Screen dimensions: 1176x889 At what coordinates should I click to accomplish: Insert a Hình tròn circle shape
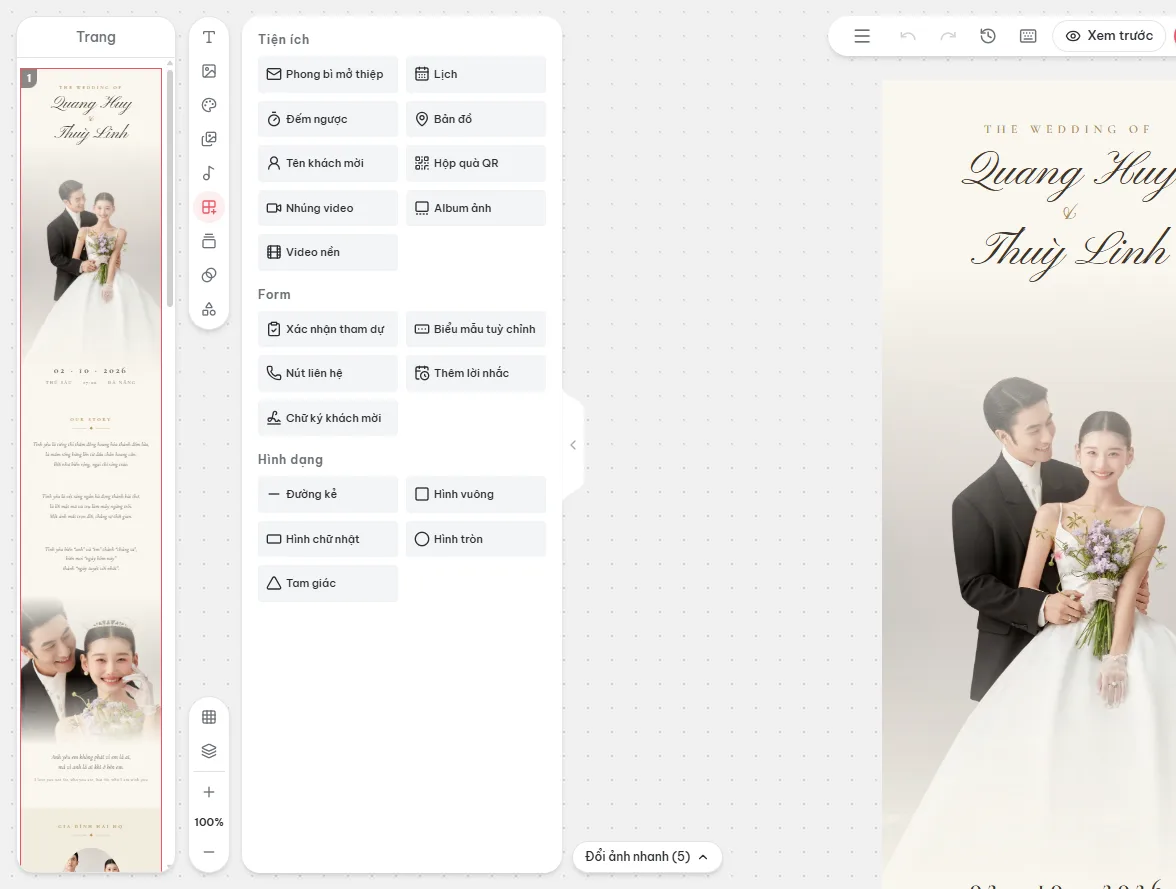click(476, 539)
